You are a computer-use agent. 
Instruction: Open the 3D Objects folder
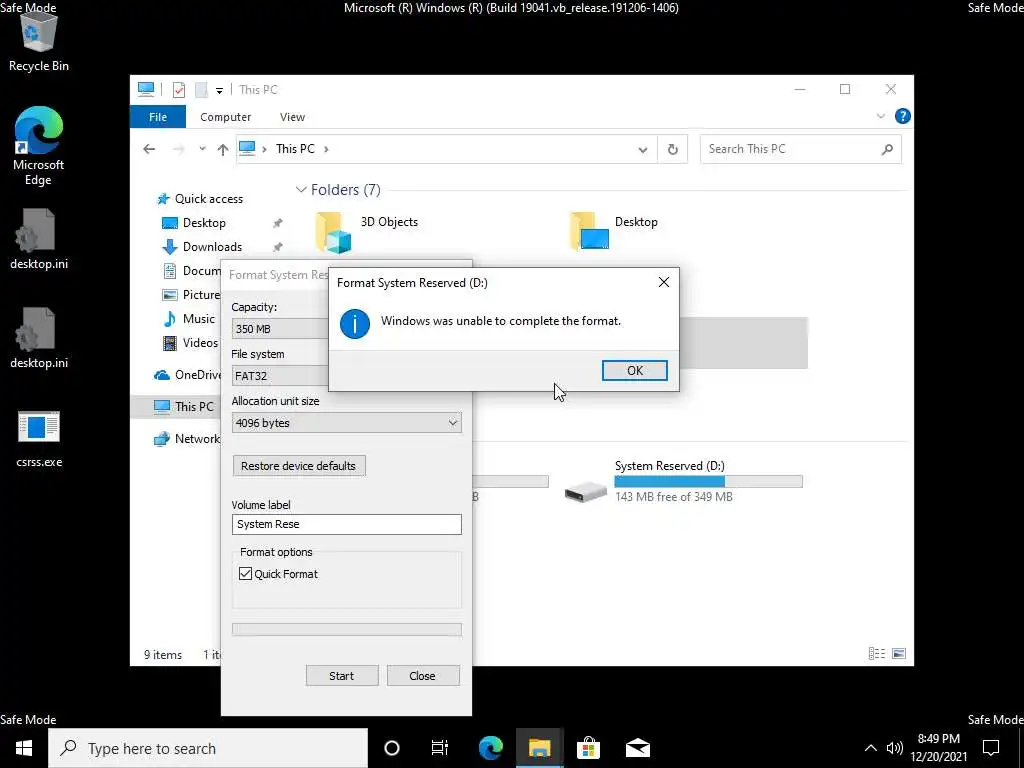(x=367, y=232)
